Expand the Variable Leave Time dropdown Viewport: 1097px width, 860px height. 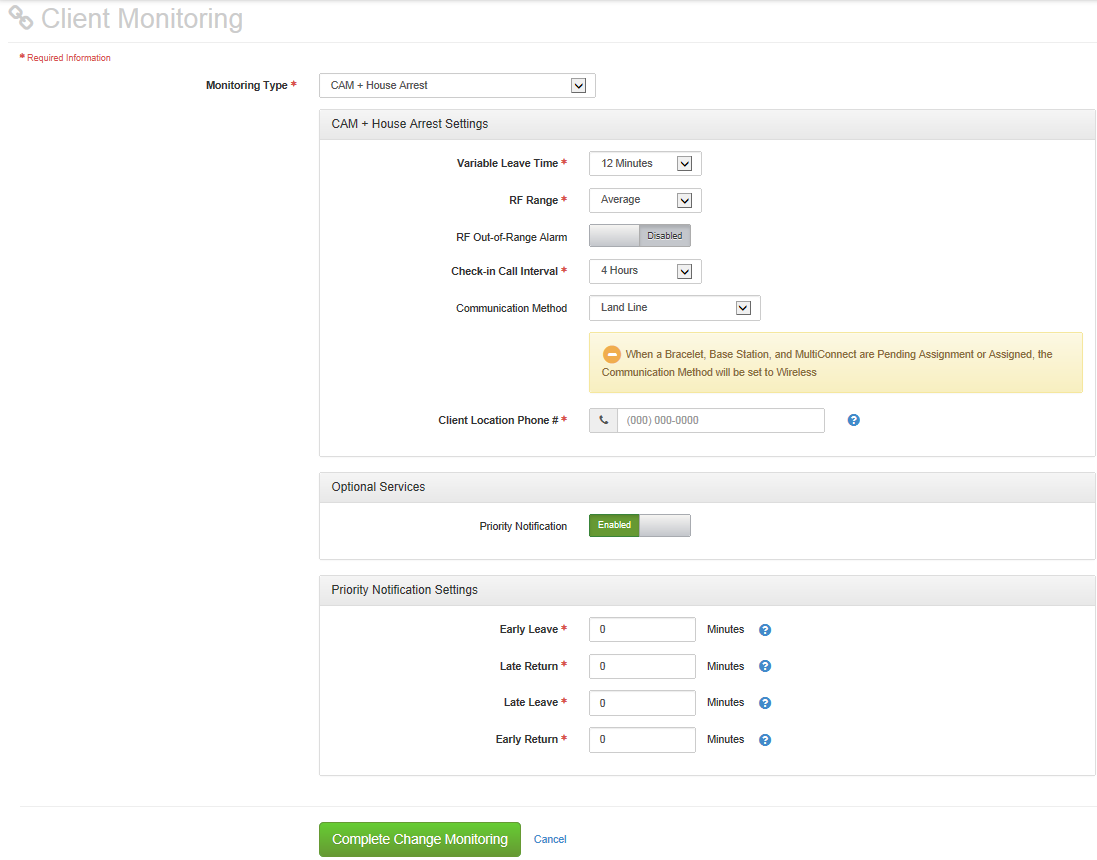pos(645,163)
